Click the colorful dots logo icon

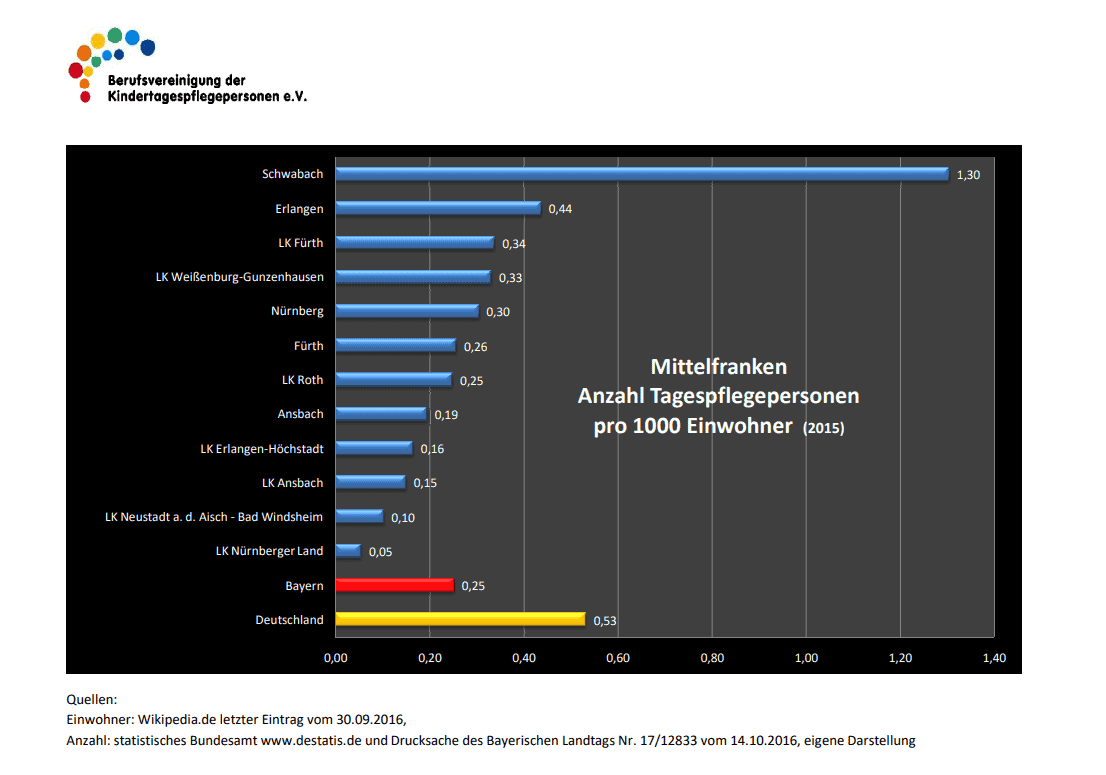(x=109, y=63)
